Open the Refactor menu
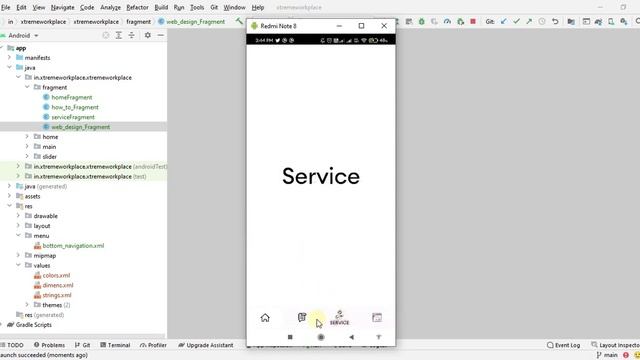640x360 pixels. point(137,7)
